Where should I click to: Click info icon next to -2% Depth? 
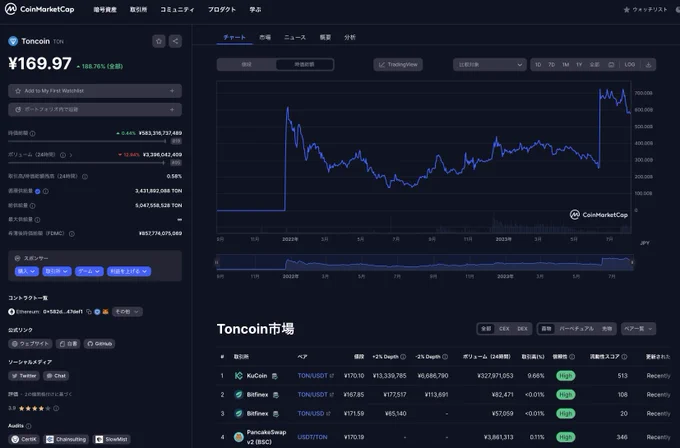coord(445,357)
